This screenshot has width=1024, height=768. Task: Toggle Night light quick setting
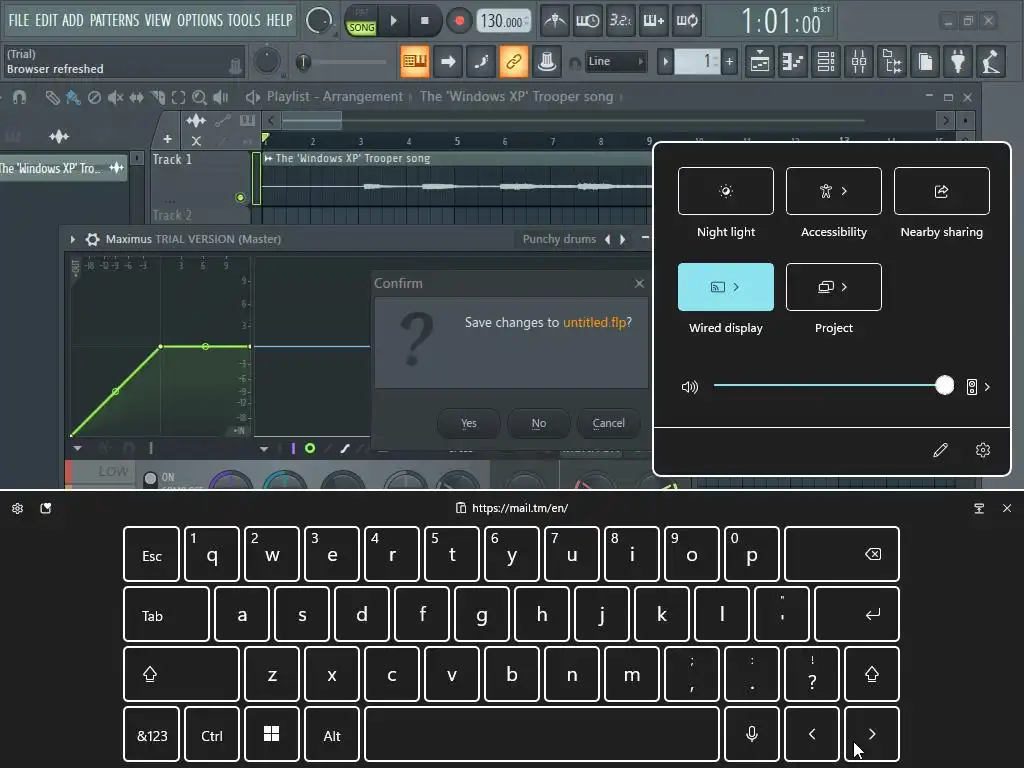pos(726,191)
